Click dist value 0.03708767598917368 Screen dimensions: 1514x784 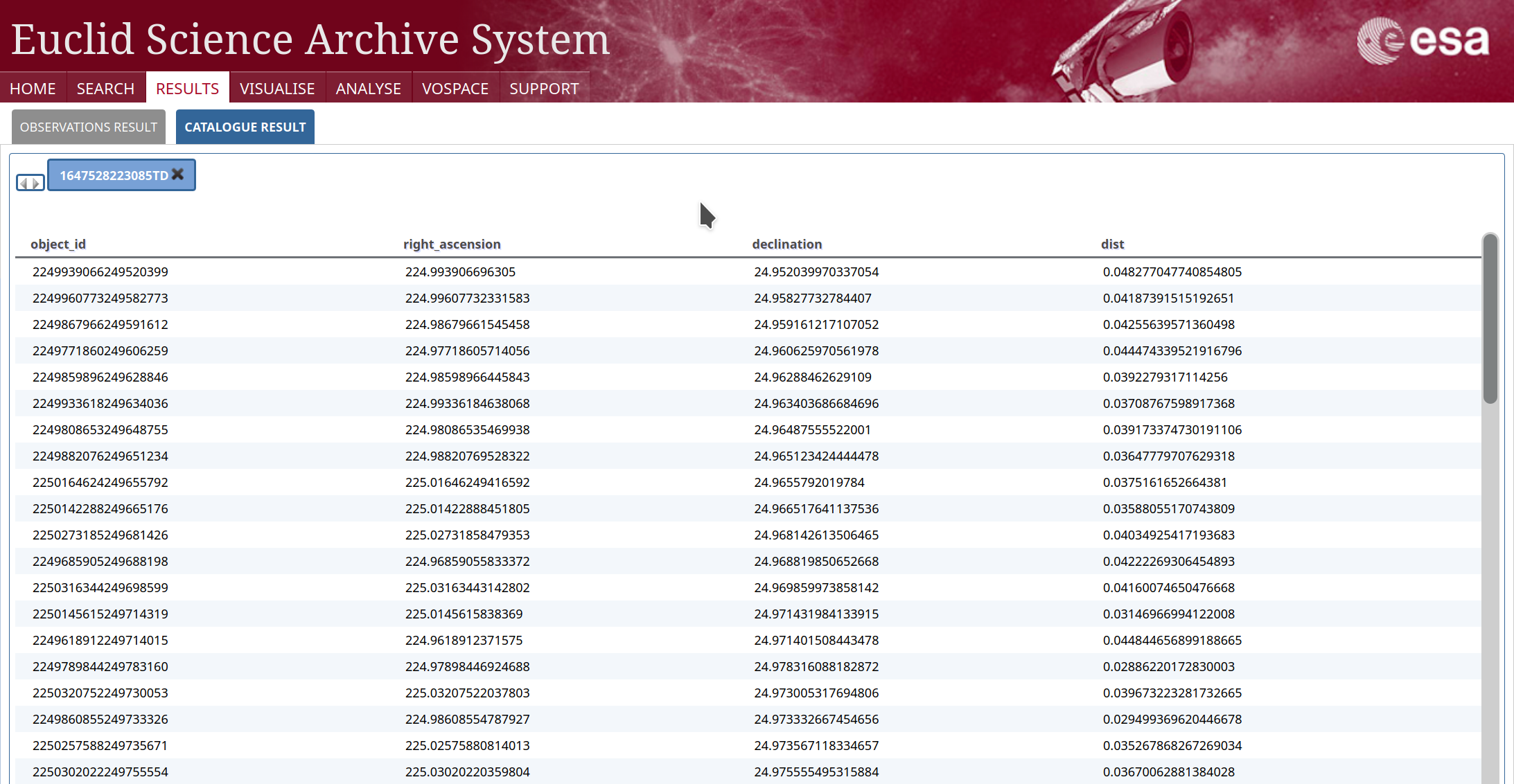[x=1169, y=403]
